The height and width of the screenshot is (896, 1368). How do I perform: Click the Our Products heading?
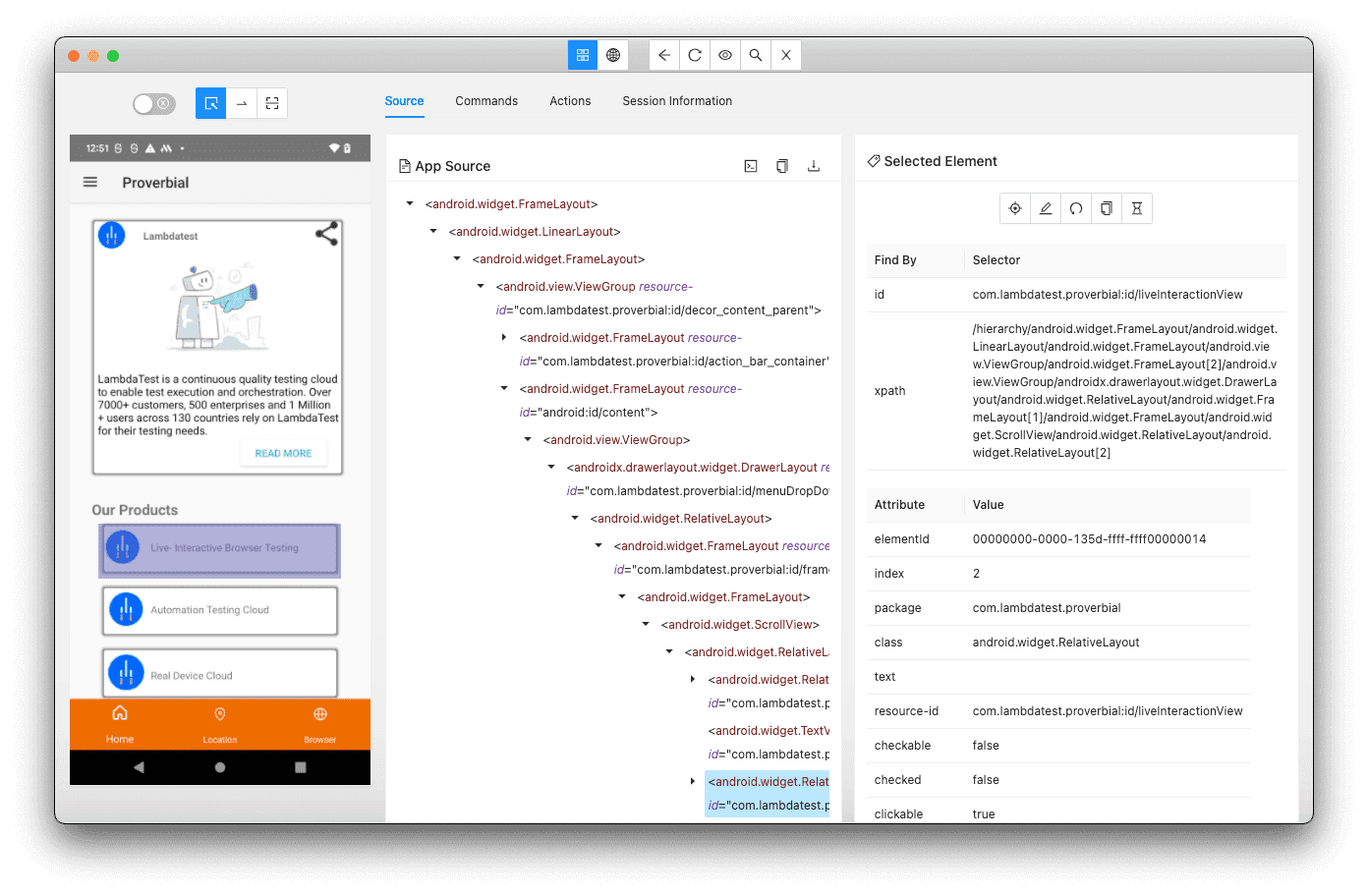[x=135, y=510]
